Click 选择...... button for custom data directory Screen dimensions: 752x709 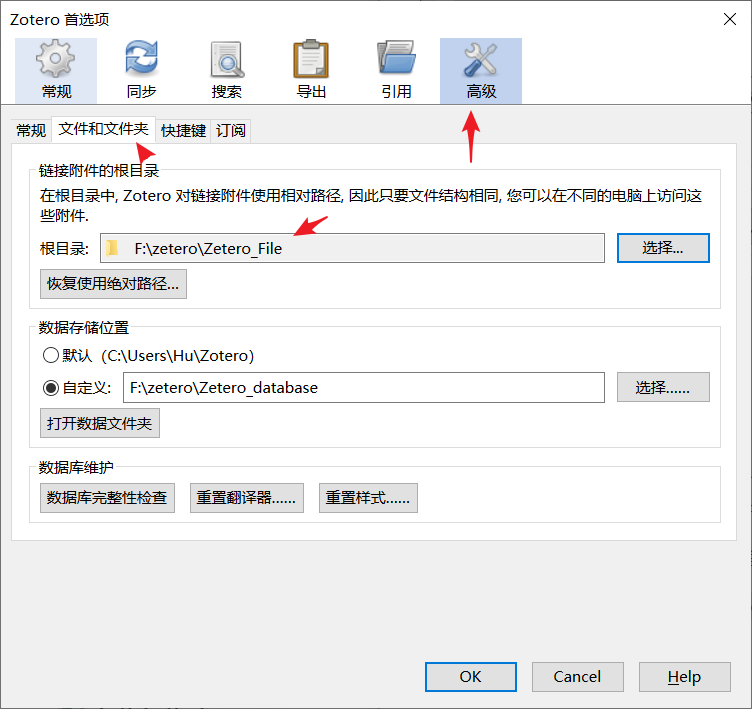pos(663,387)
